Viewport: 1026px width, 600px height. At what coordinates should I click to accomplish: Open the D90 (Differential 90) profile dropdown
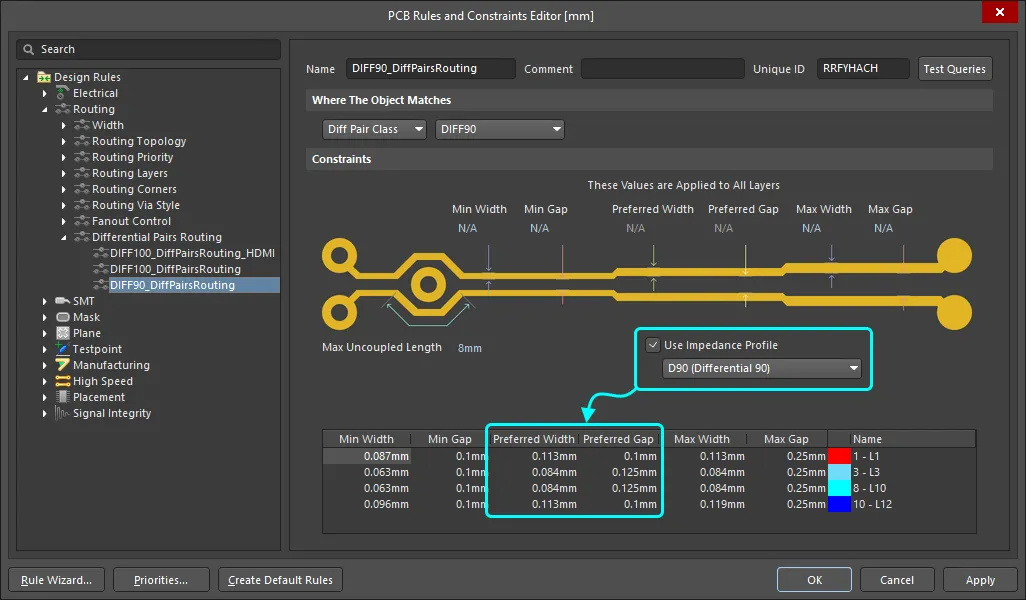(x=762, y=368)
